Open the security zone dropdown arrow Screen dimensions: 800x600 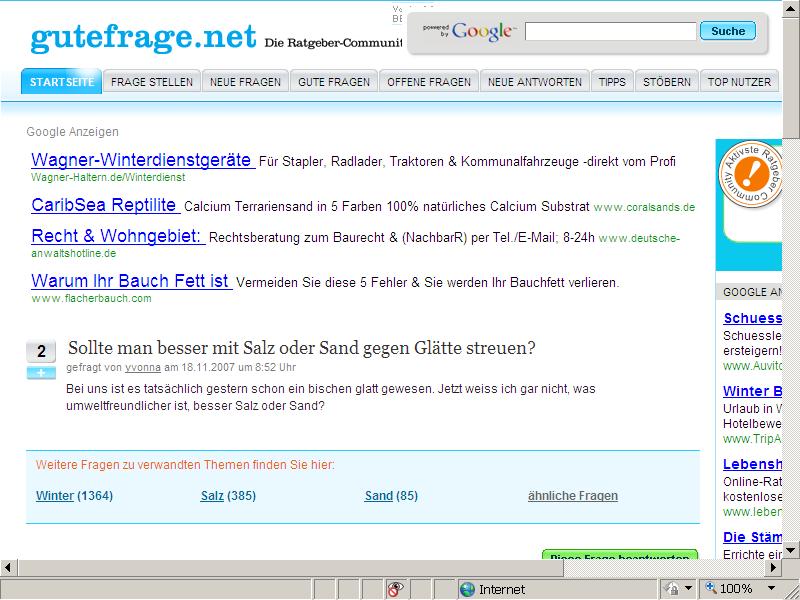(688, 589)
